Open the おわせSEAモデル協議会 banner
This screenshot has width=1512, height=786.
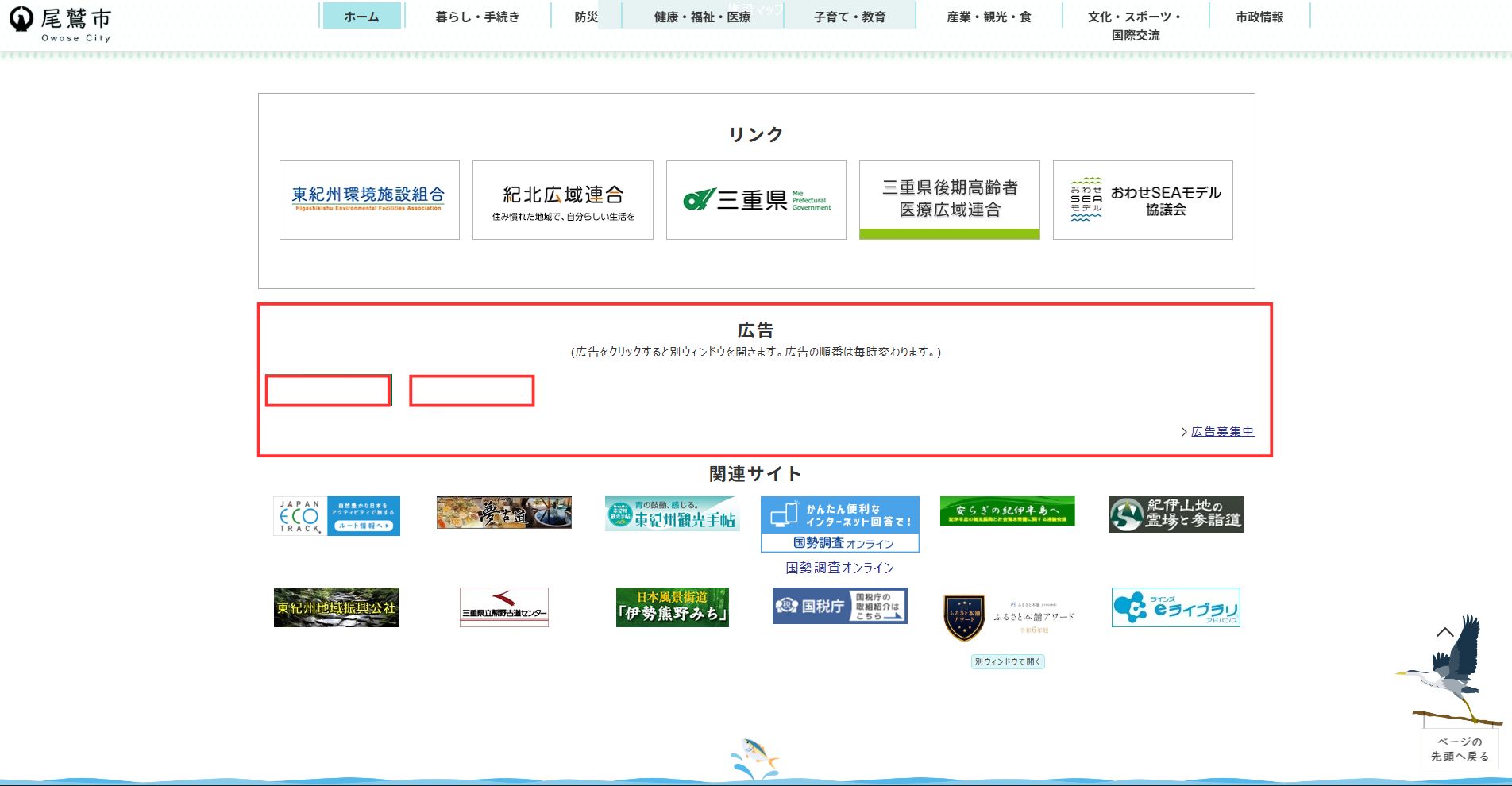1143,200
